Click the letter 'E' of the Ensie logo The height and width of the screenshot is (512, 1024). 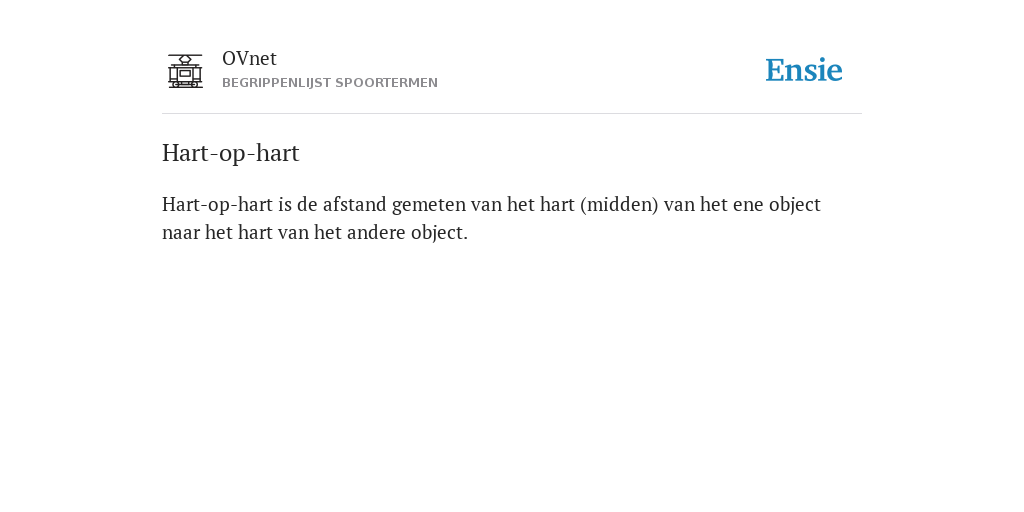775,71
